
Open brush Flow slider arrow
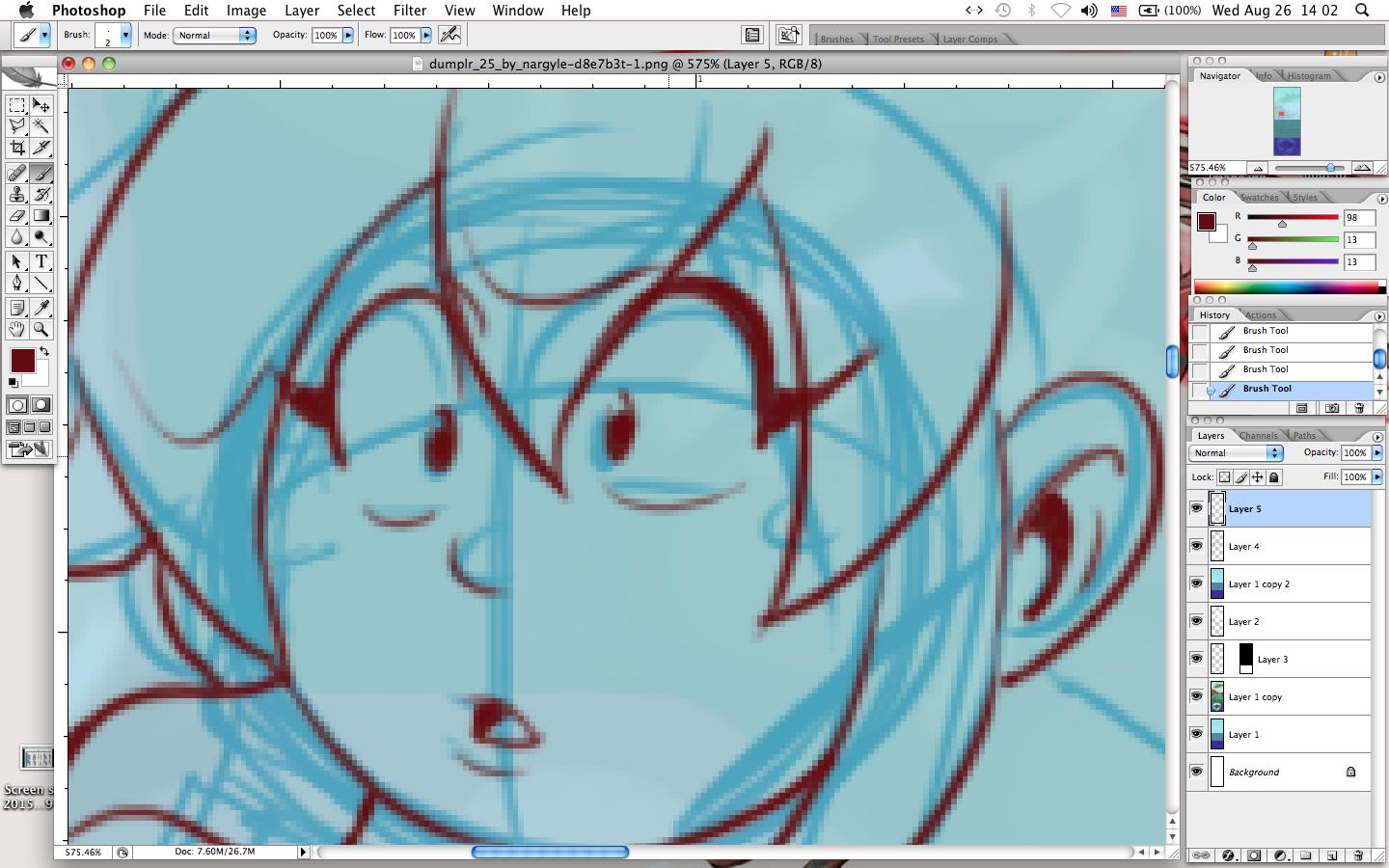pyautogui.click(x=426, y=35)
